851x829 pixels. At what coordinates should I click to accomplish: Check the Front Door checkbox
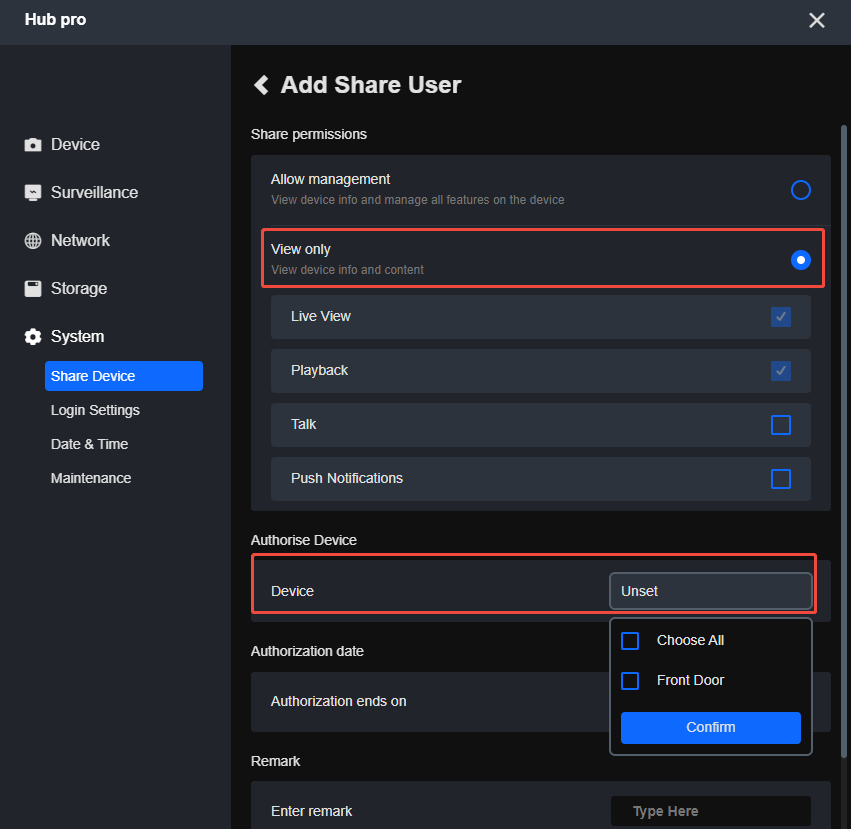(x=630, y=681)
